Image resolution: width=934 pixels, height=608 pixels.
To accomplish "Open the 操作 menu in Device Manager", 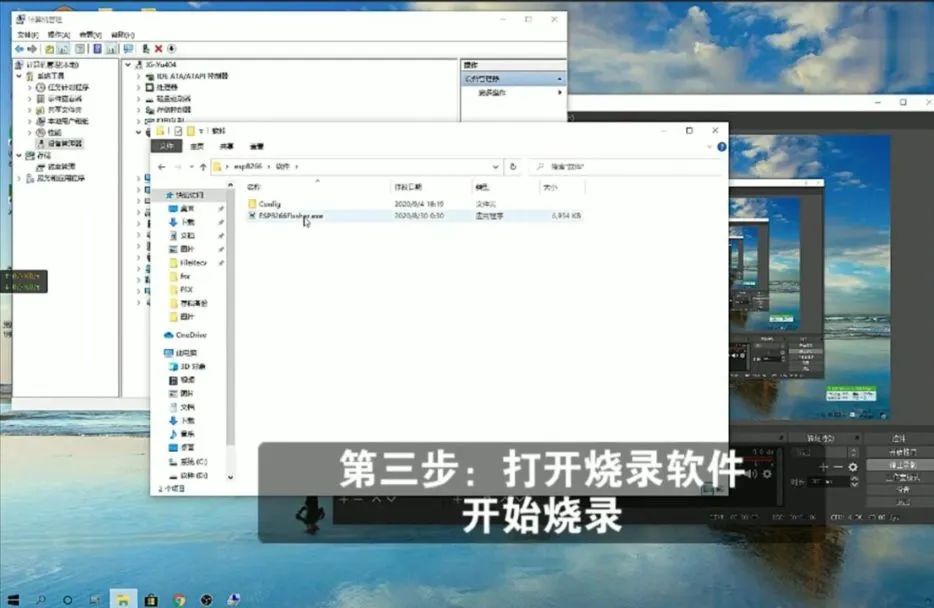I will [x=58, y=33].
